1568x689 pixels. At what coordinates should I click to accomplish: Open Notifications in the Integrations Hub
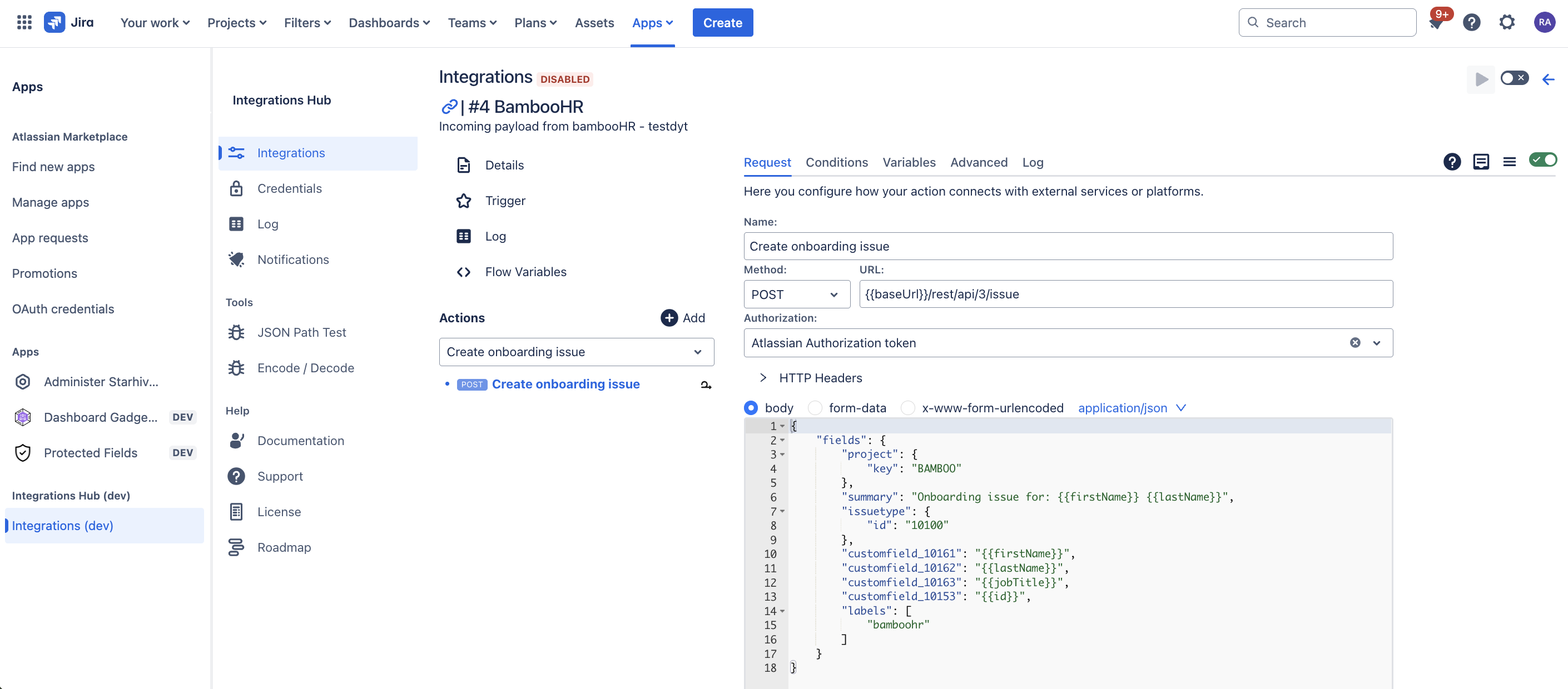tap(293, 259)
